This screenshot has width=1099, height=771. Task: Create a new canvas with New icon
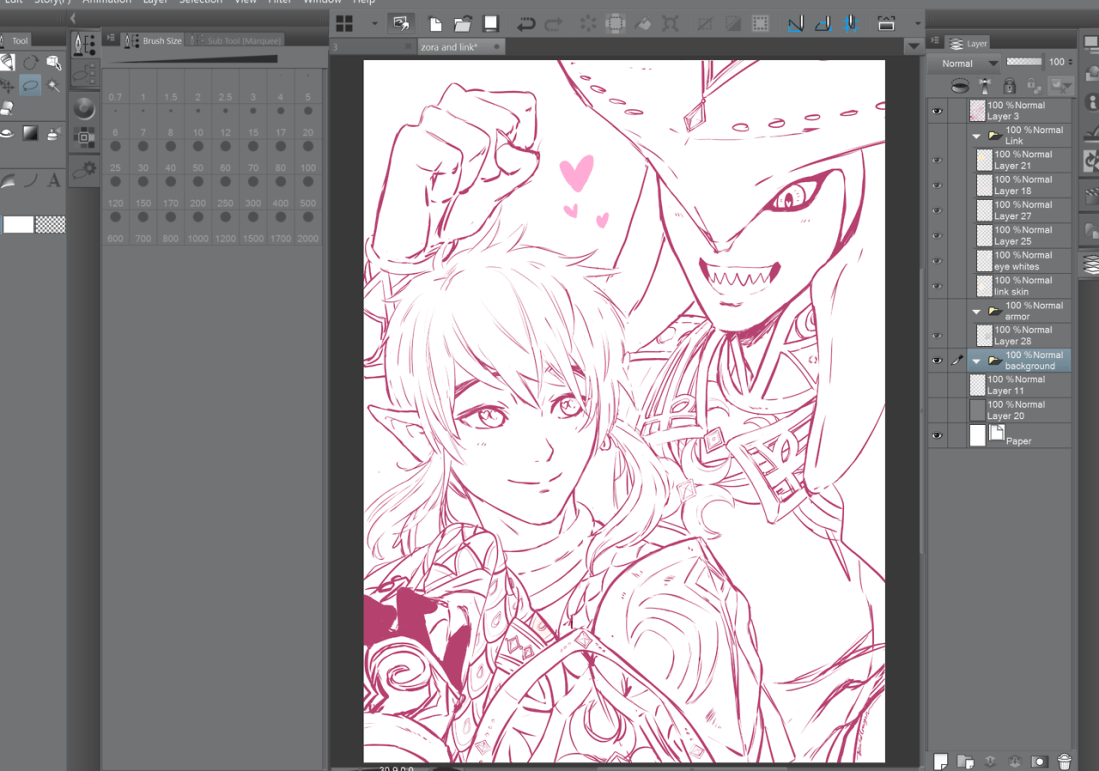coord(435,23)
